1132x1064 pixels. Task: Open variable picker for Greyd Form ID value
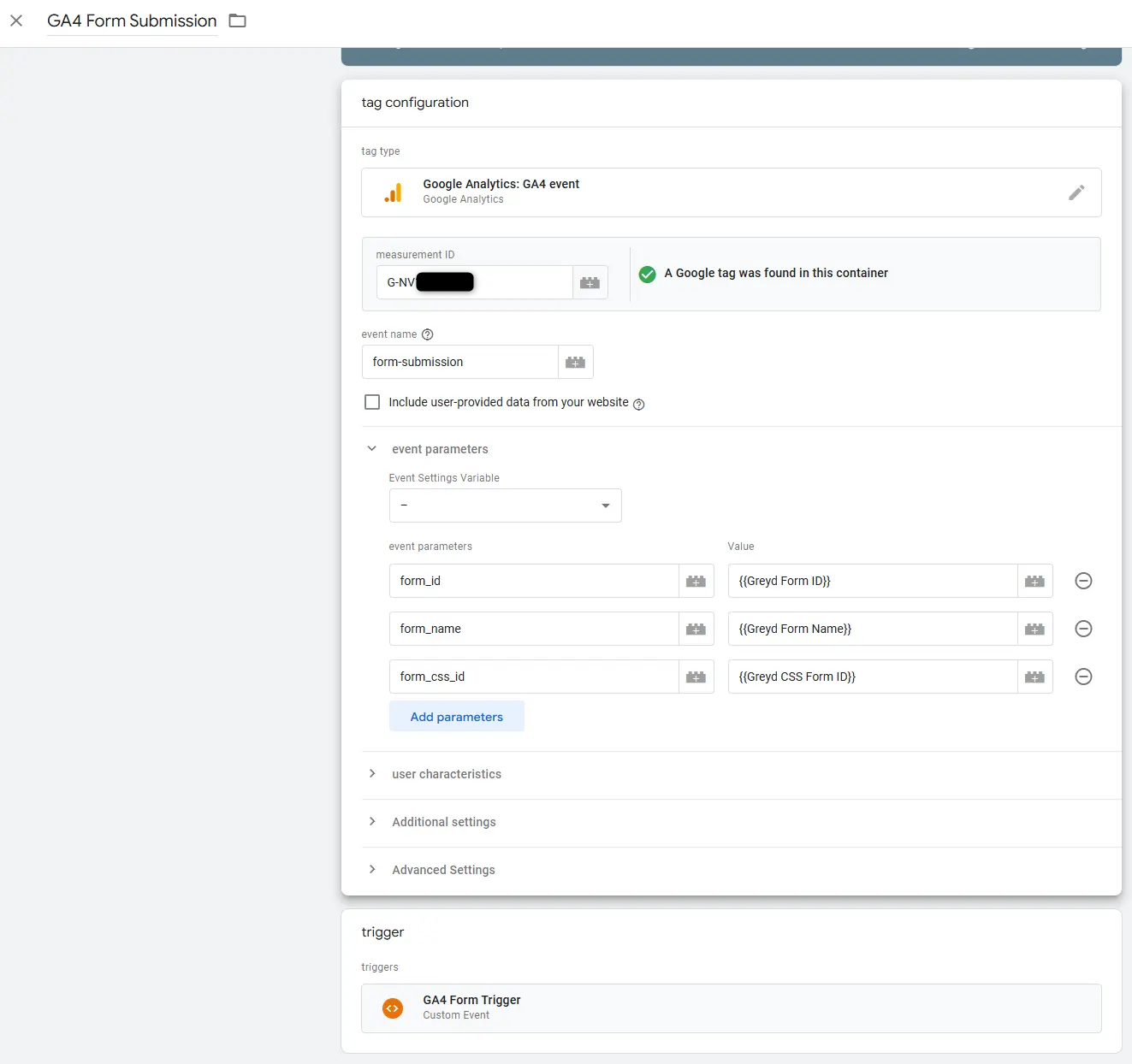1034,581
